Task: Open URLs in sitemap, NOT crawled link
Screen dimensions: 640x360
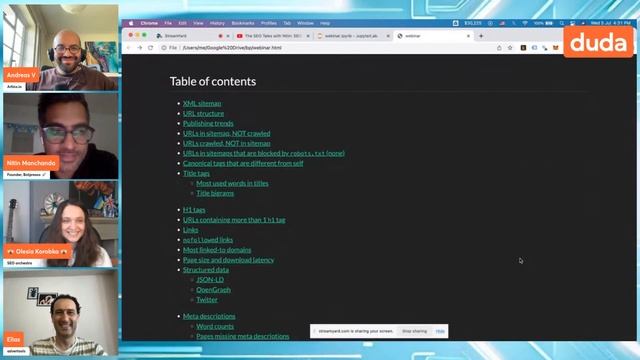Action: [227, 133]
